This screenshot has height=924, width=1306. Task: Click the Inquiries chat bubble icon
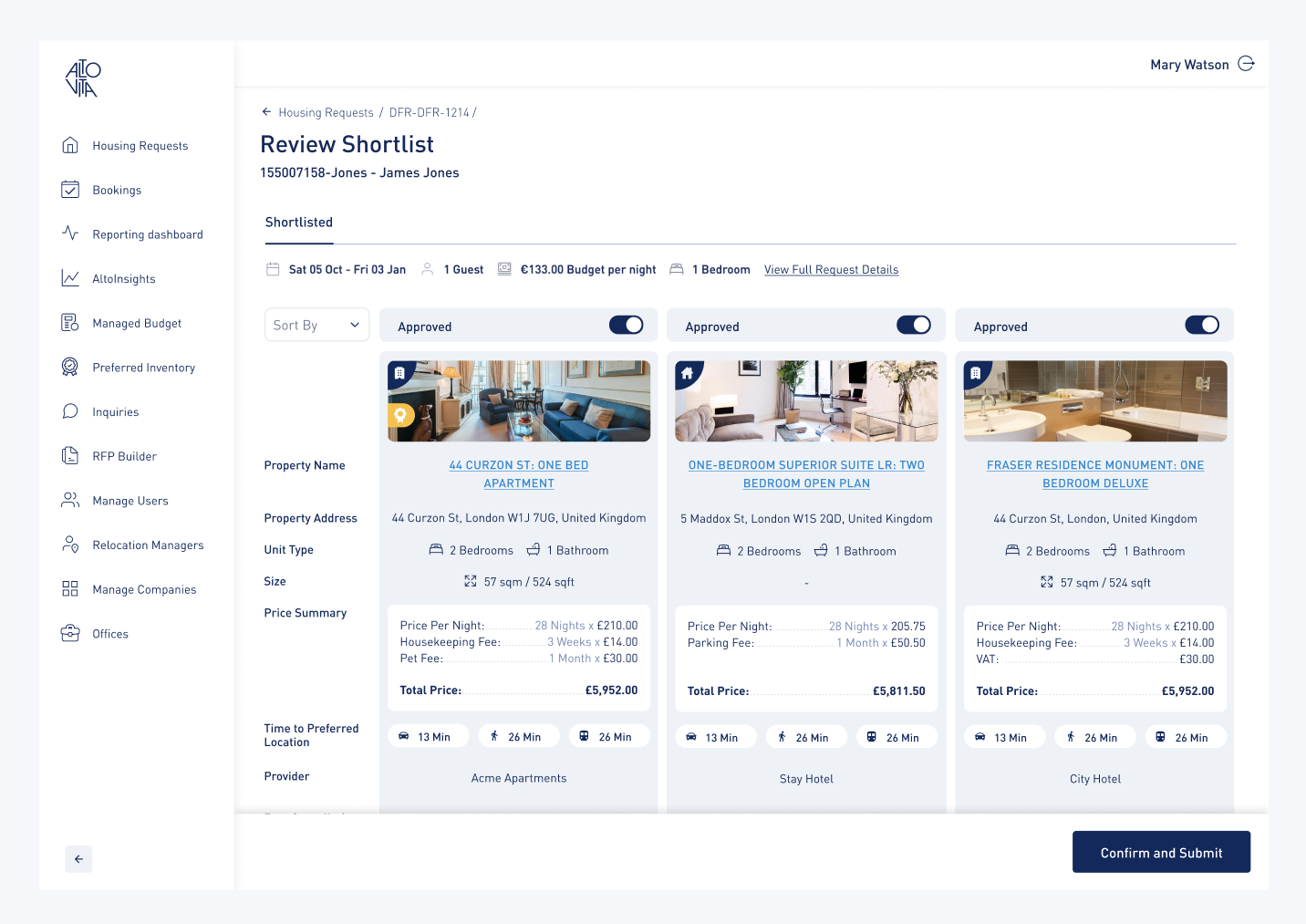pos(70,411)
